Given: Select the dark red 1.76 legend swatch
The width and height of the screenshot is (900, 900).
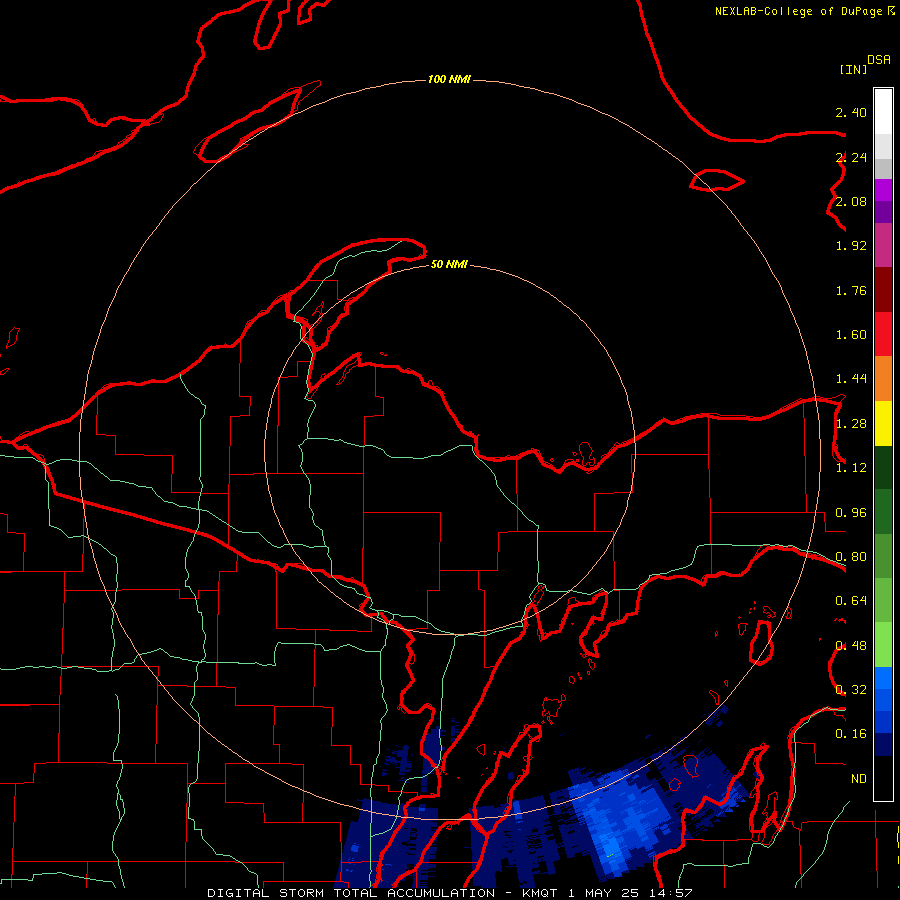Looking at the screenshot, I should pyautogui.click(x=883, y=290).
